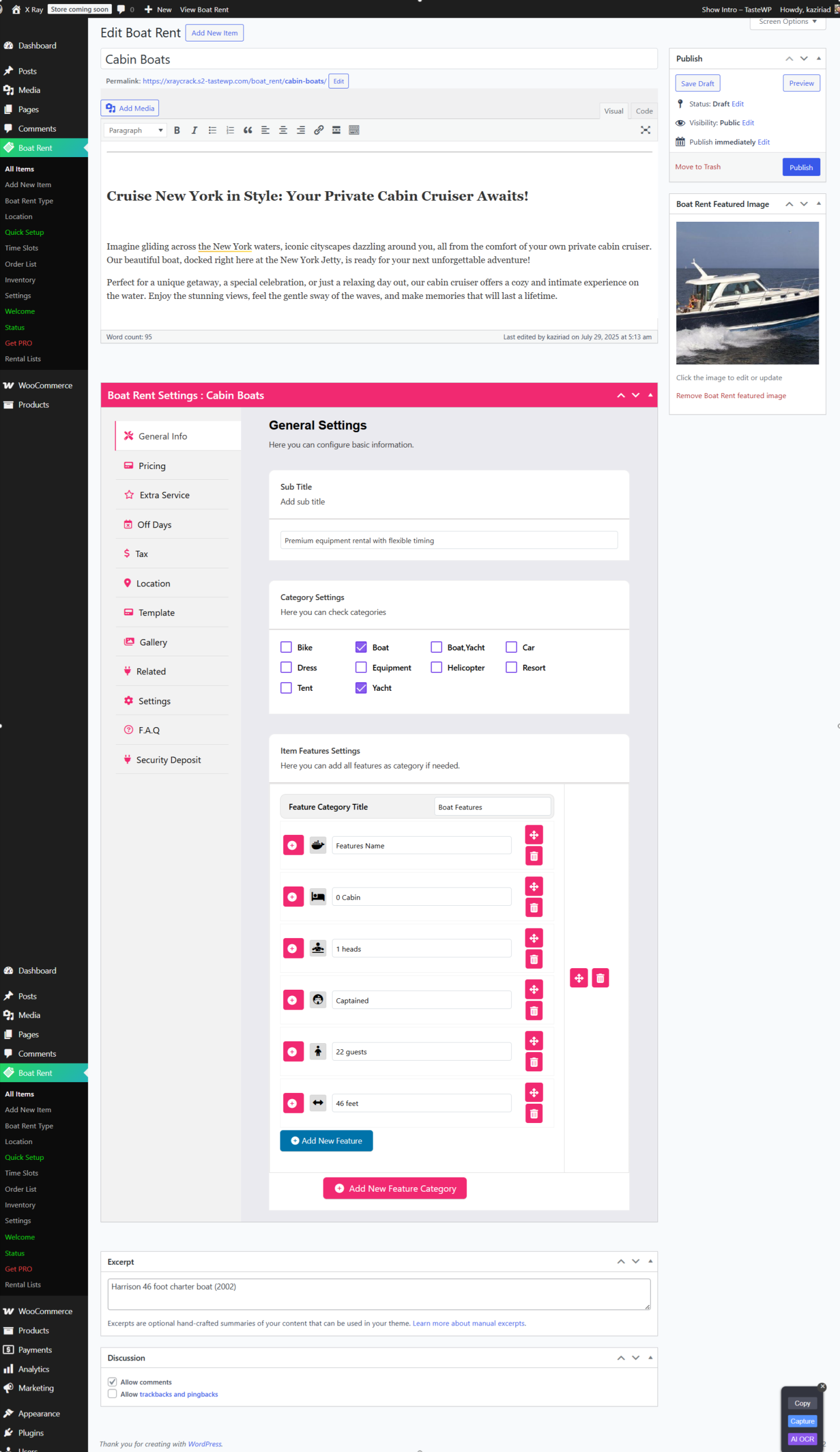Toggle bold formatting in the editor toolbar

[177, 130]
